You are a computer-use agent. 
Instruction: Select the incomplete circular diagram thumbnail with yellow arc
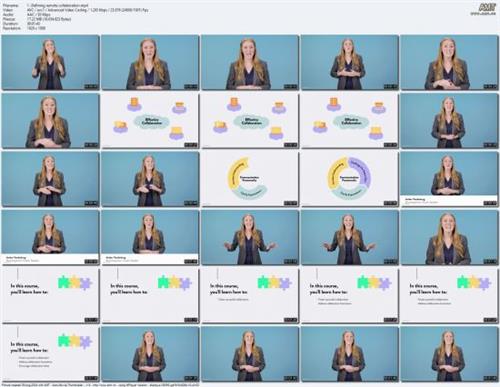click(250, 179)
